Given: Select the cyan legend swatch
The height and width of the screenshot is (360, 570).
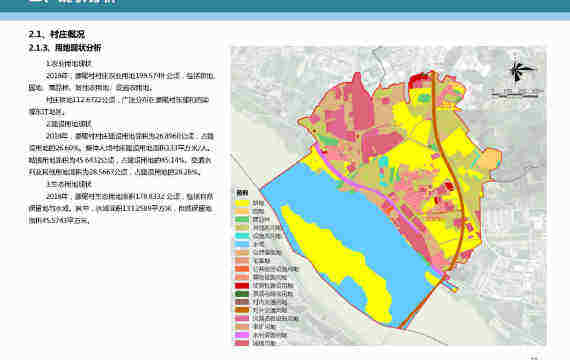Looking at the screenshot, I should point(242,236).
